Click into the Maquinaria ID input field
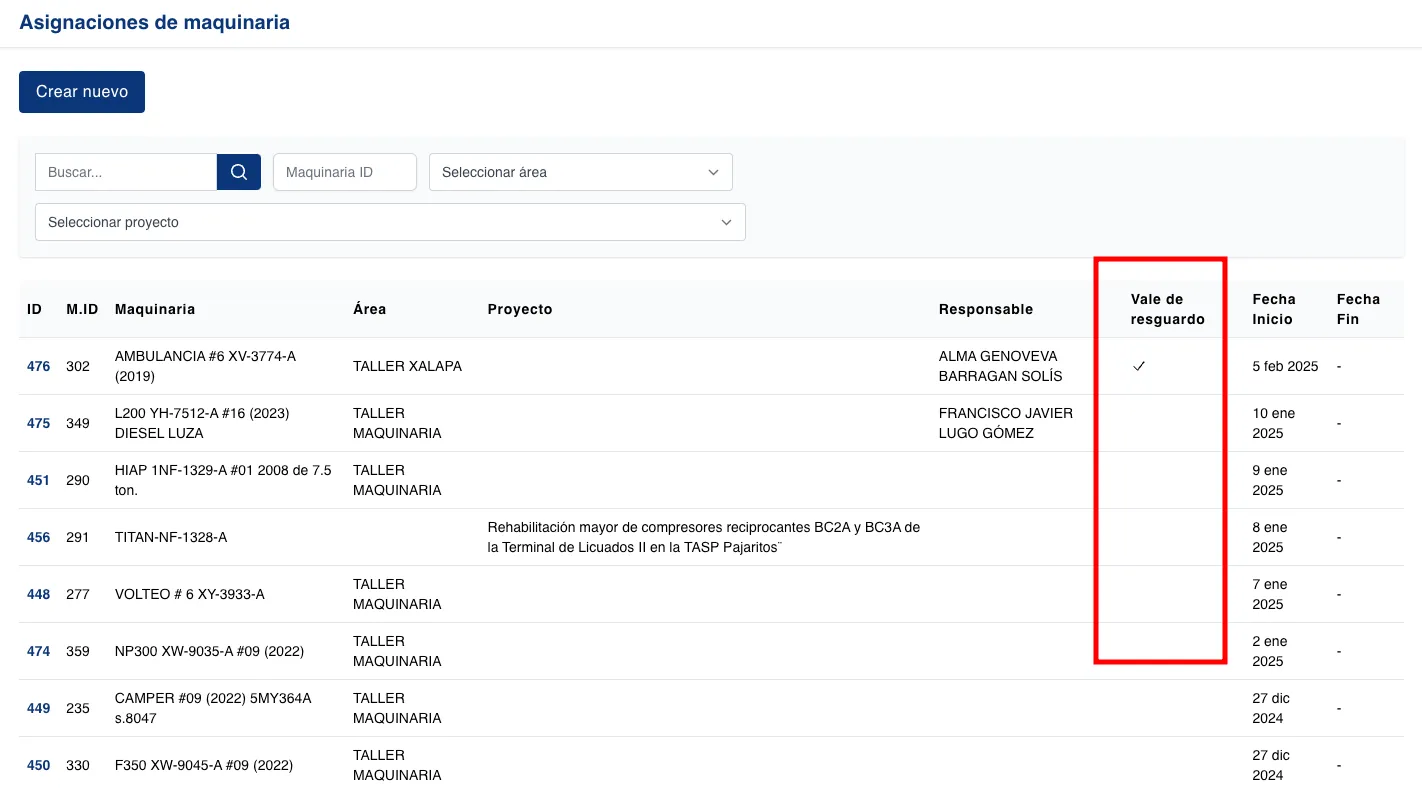 point(344,172)
